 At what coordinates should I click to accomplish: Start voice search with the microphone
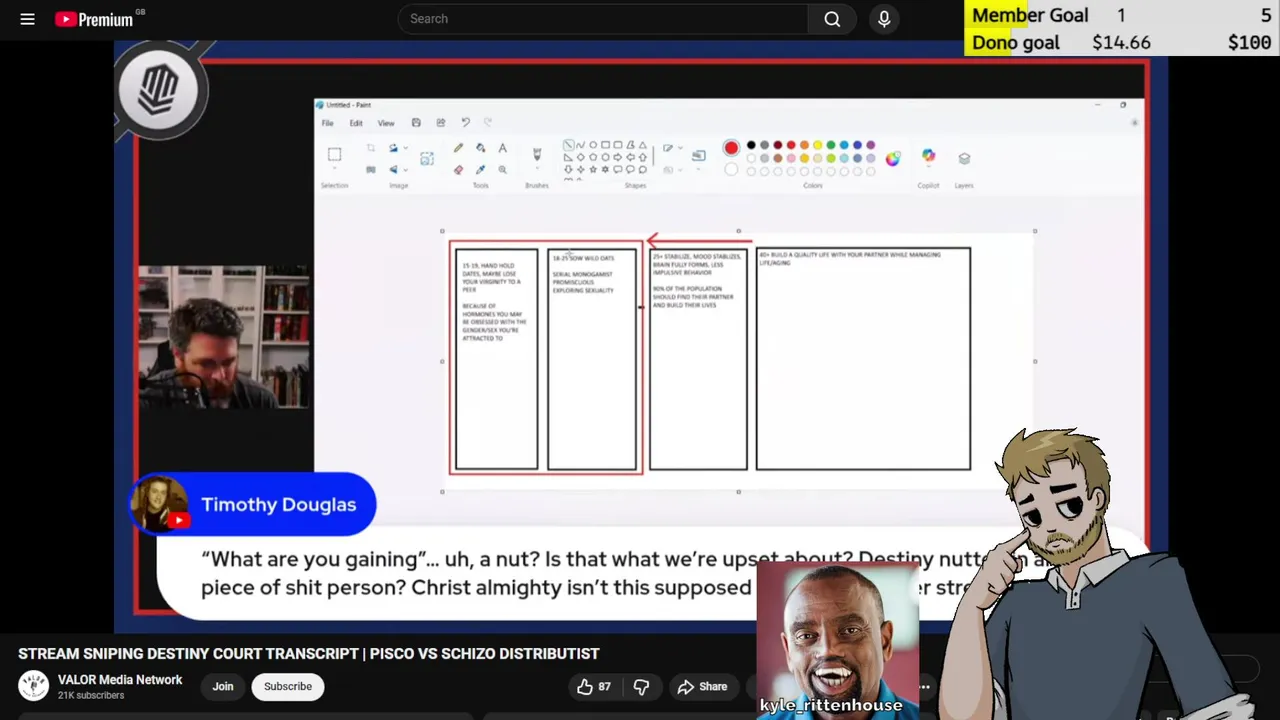pos(884,19)
